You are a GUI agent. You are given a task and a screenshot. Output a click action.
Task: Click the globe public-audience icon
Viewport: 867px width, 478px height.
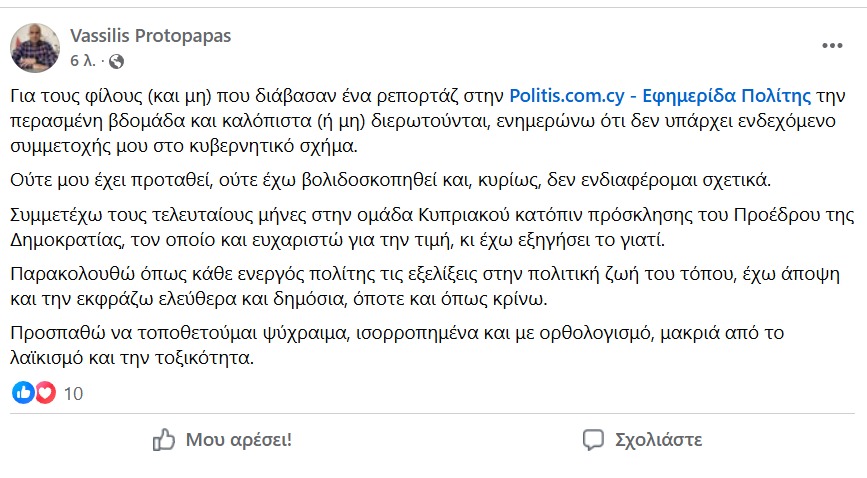point(116,61)
